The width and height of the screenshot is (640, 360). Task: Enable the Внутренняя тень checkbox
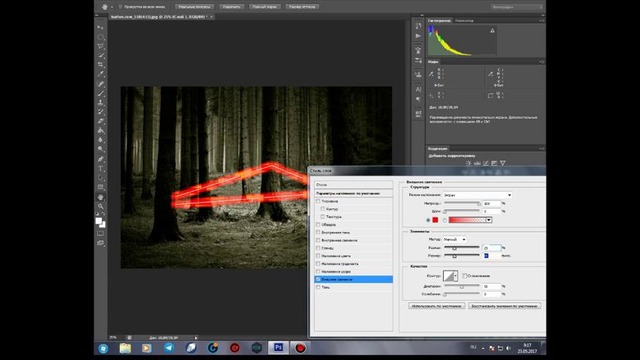(x=318, y=232)
